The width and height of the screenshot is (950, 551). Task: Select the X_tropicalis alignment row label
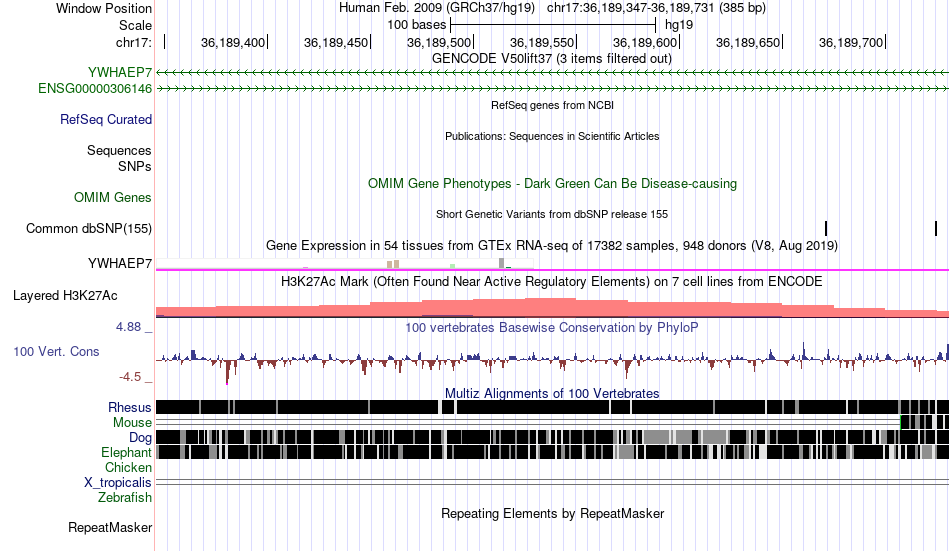118,483
